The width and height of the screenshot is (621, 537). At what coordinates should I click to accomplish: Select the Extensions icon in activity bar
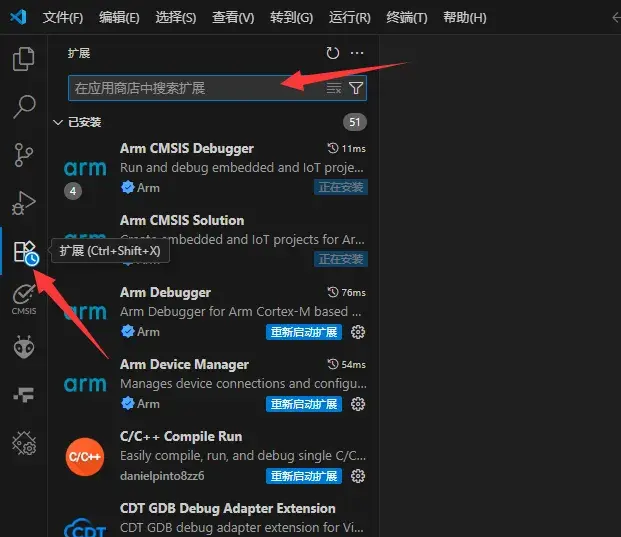26,253
